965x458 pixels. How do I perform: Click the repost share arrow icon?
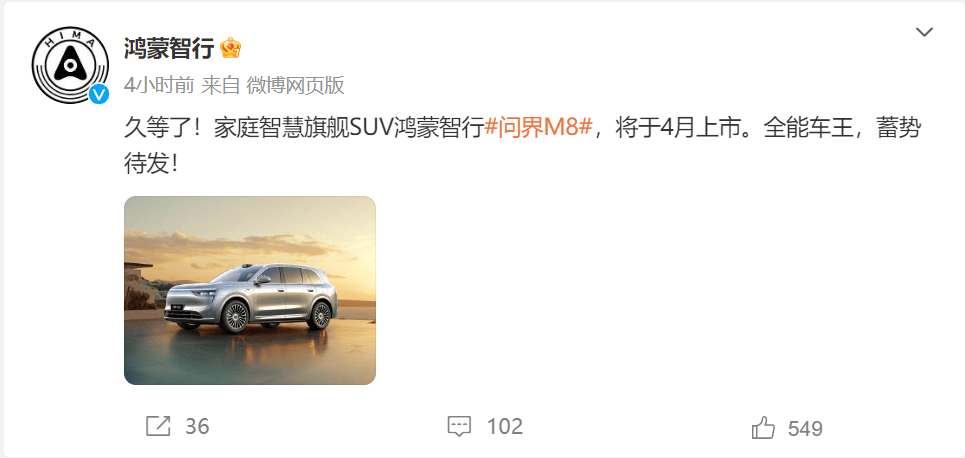(158, 427)
